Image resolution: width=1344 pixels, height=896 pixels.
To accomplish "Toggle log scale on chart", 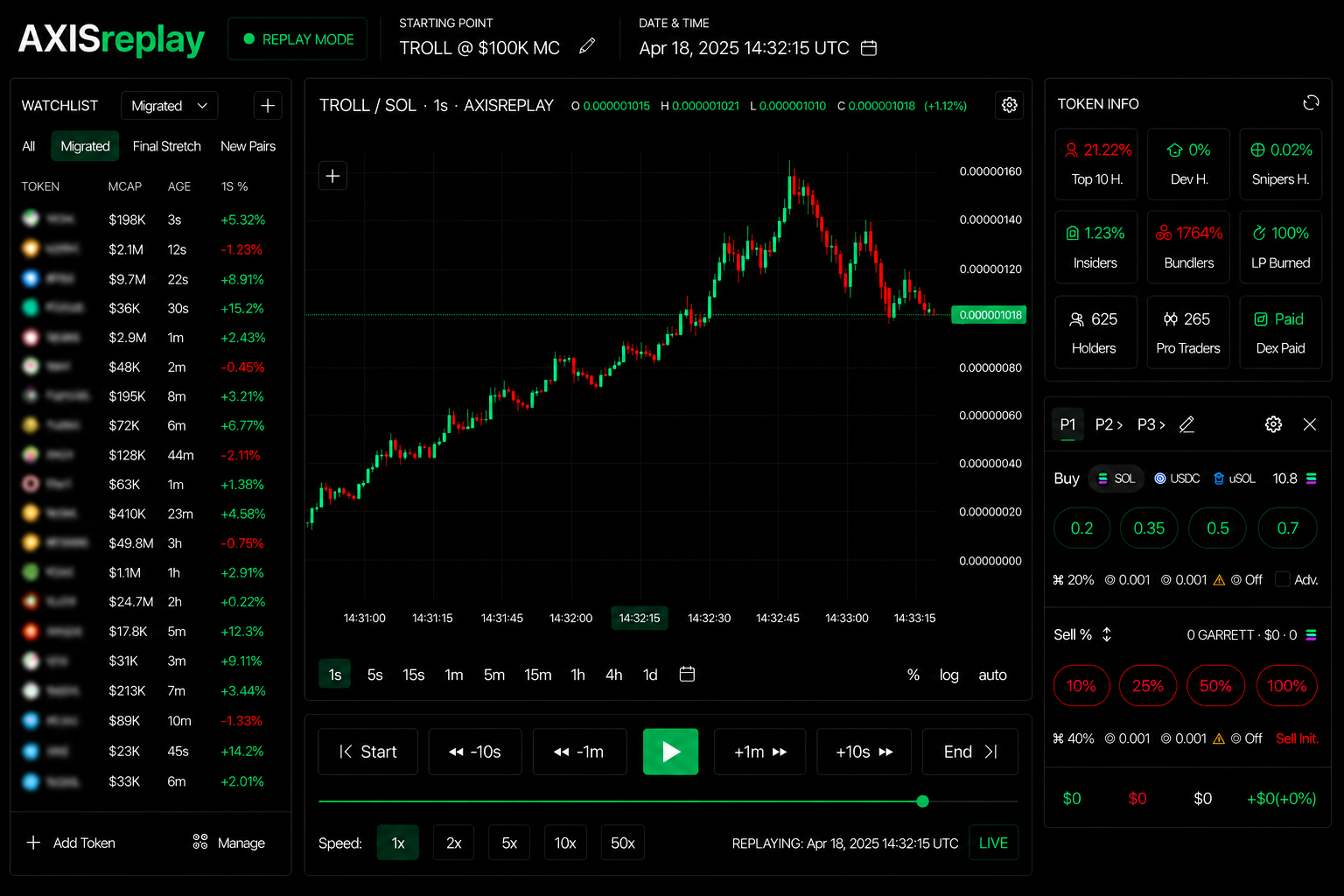I will click(x=949, y=675).
